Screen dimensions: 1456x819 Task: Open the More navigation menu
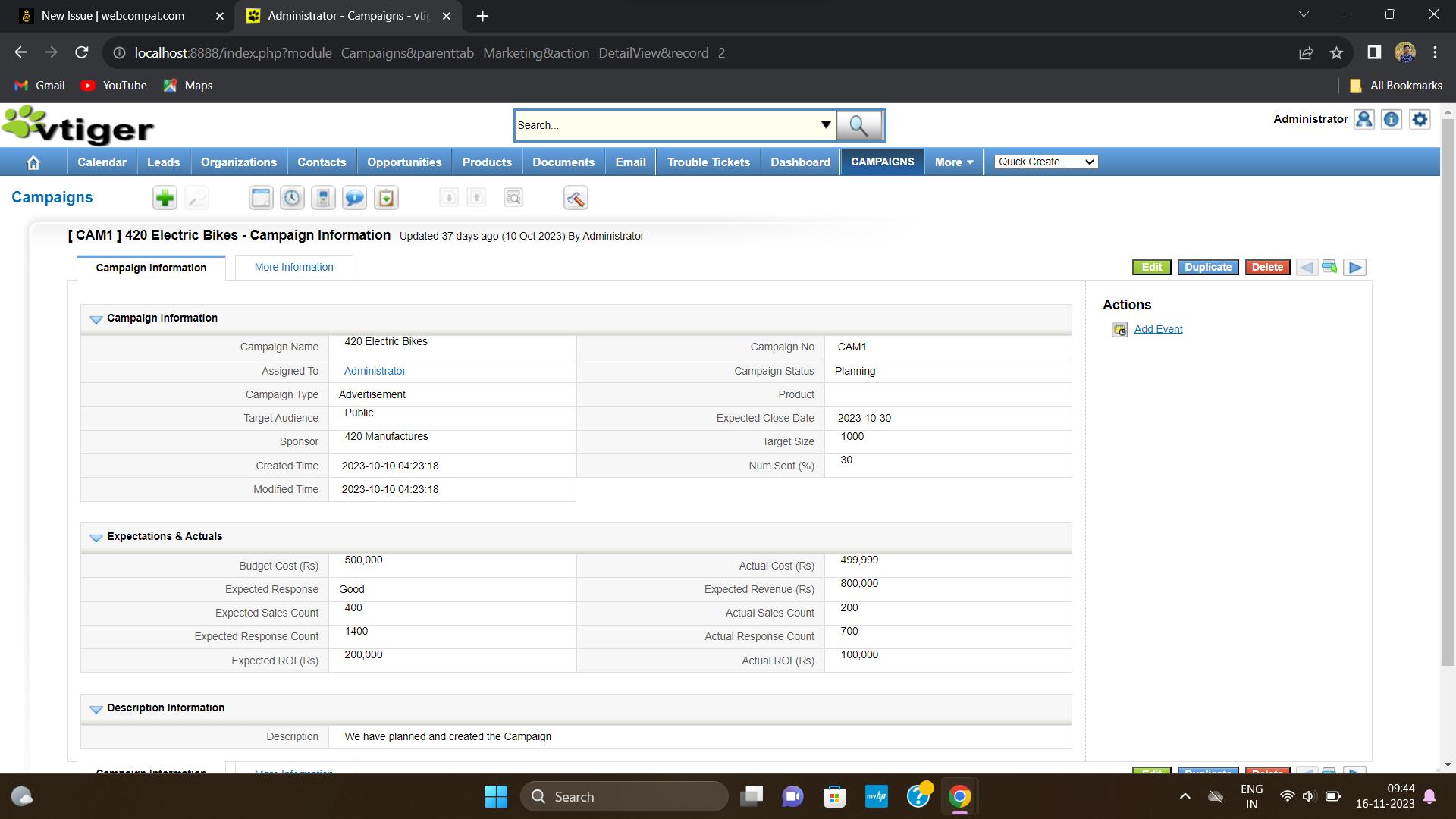tap(953, 162)
